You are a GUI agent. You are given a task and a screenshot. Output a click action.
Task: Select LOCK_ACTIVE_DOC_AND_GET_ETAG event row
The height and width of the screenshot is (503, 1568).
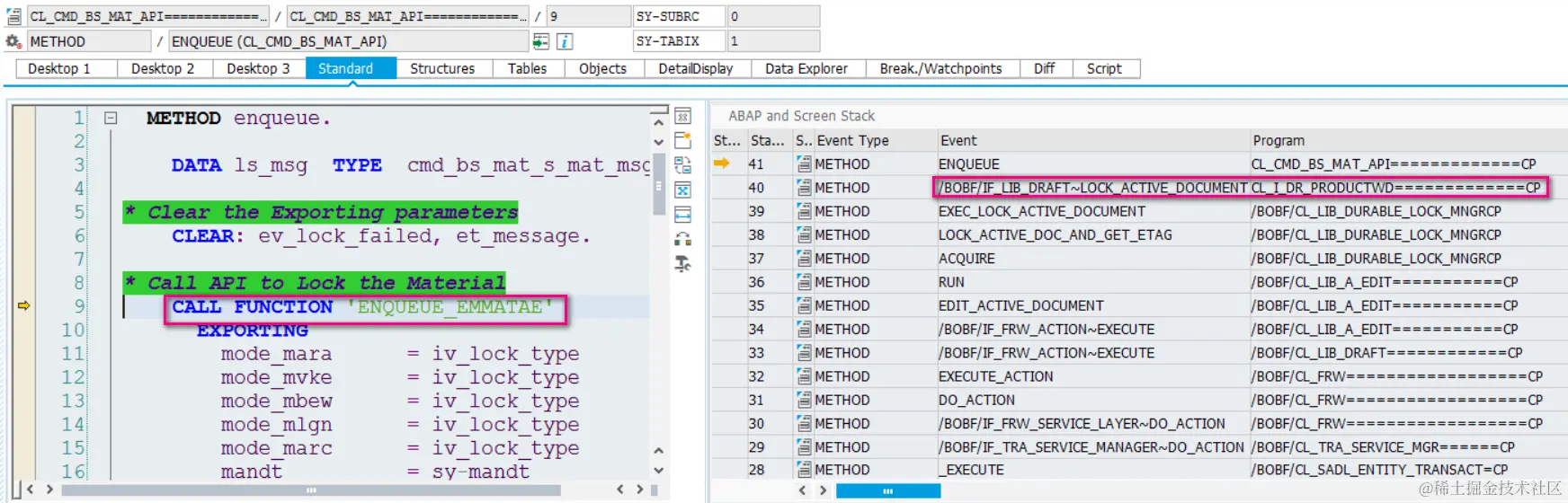(1056, 234)
